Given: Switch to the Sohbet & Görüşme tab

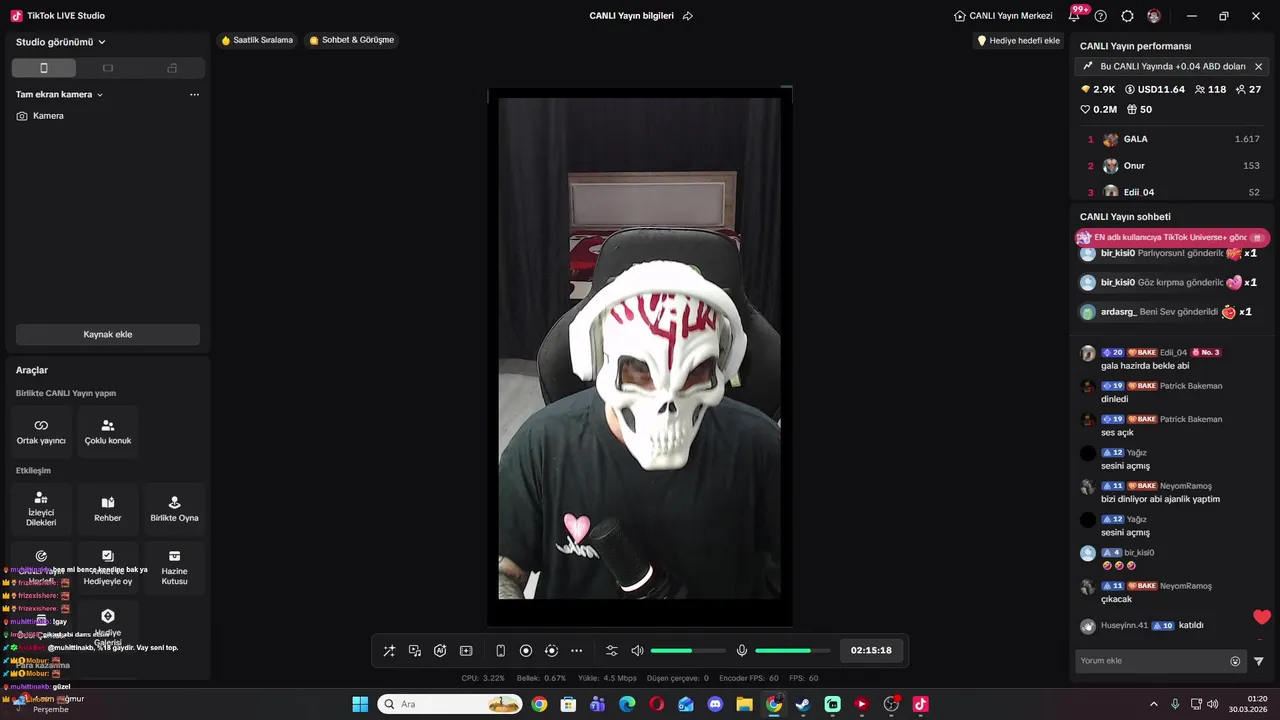Looking at the screenshot, I should point(352,40).
